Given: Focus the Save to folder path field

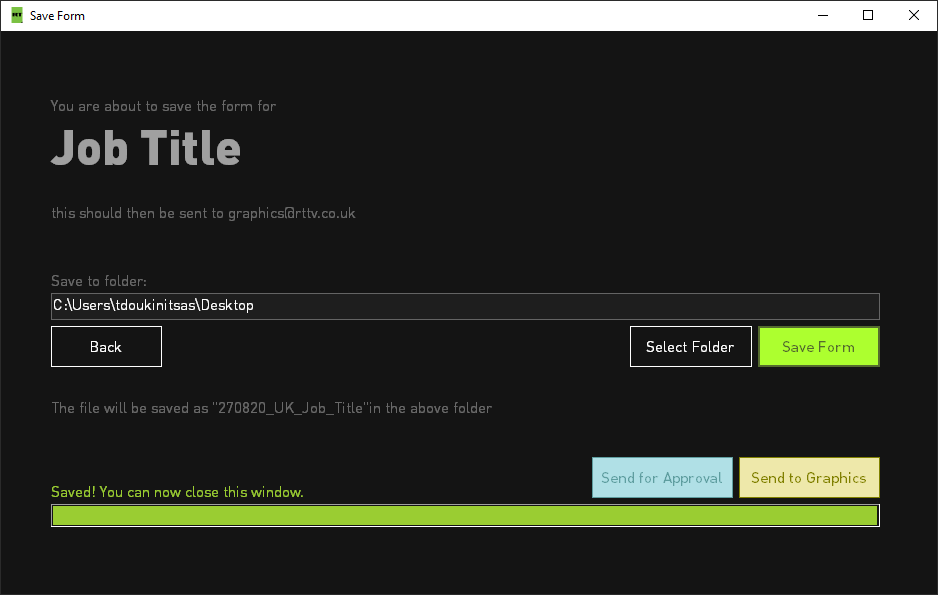Looking at the screenshot, I should pyautogui.click(x=465, y=306).
